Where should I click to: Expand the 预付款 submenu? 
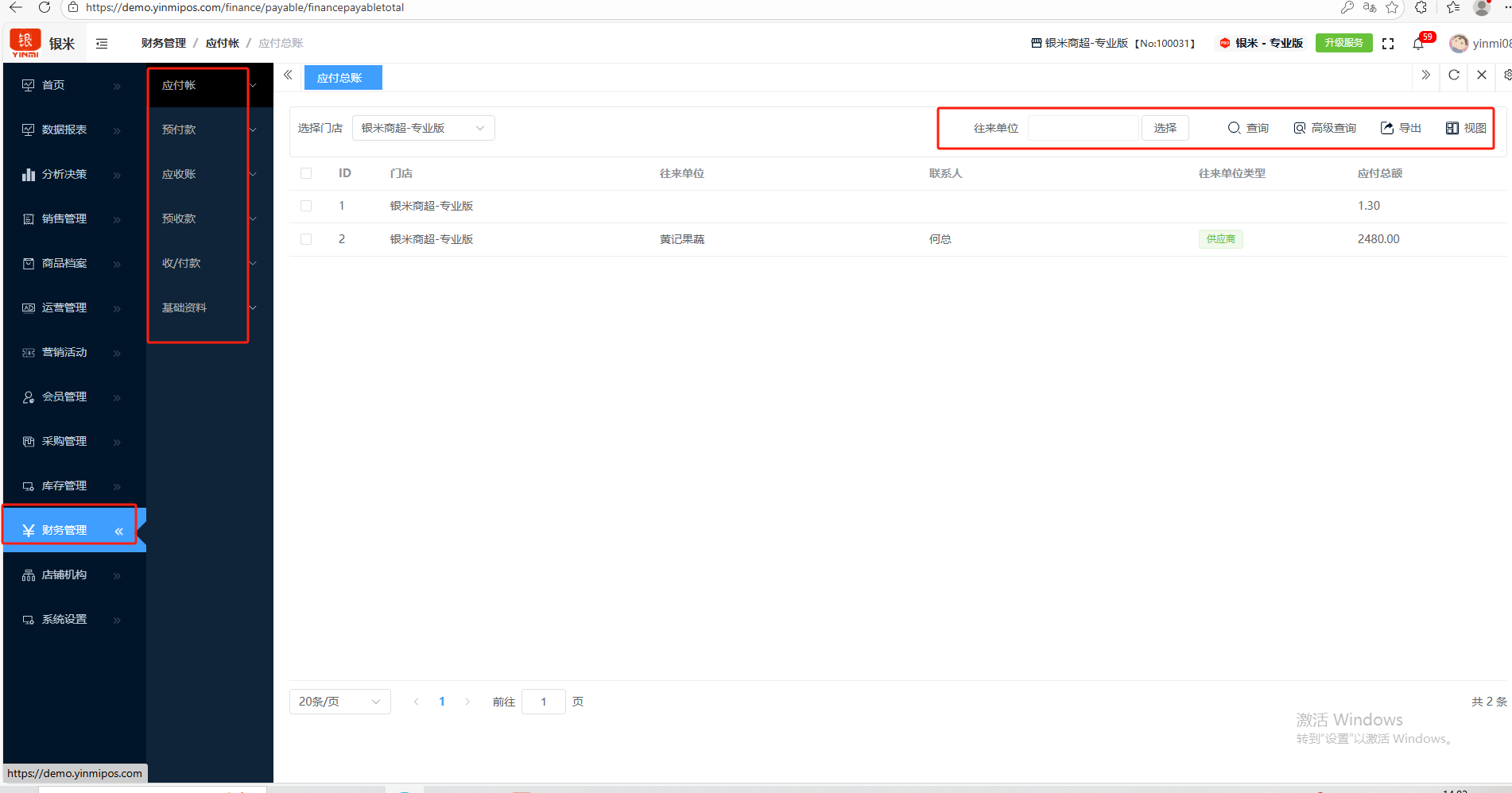[208, 130]
